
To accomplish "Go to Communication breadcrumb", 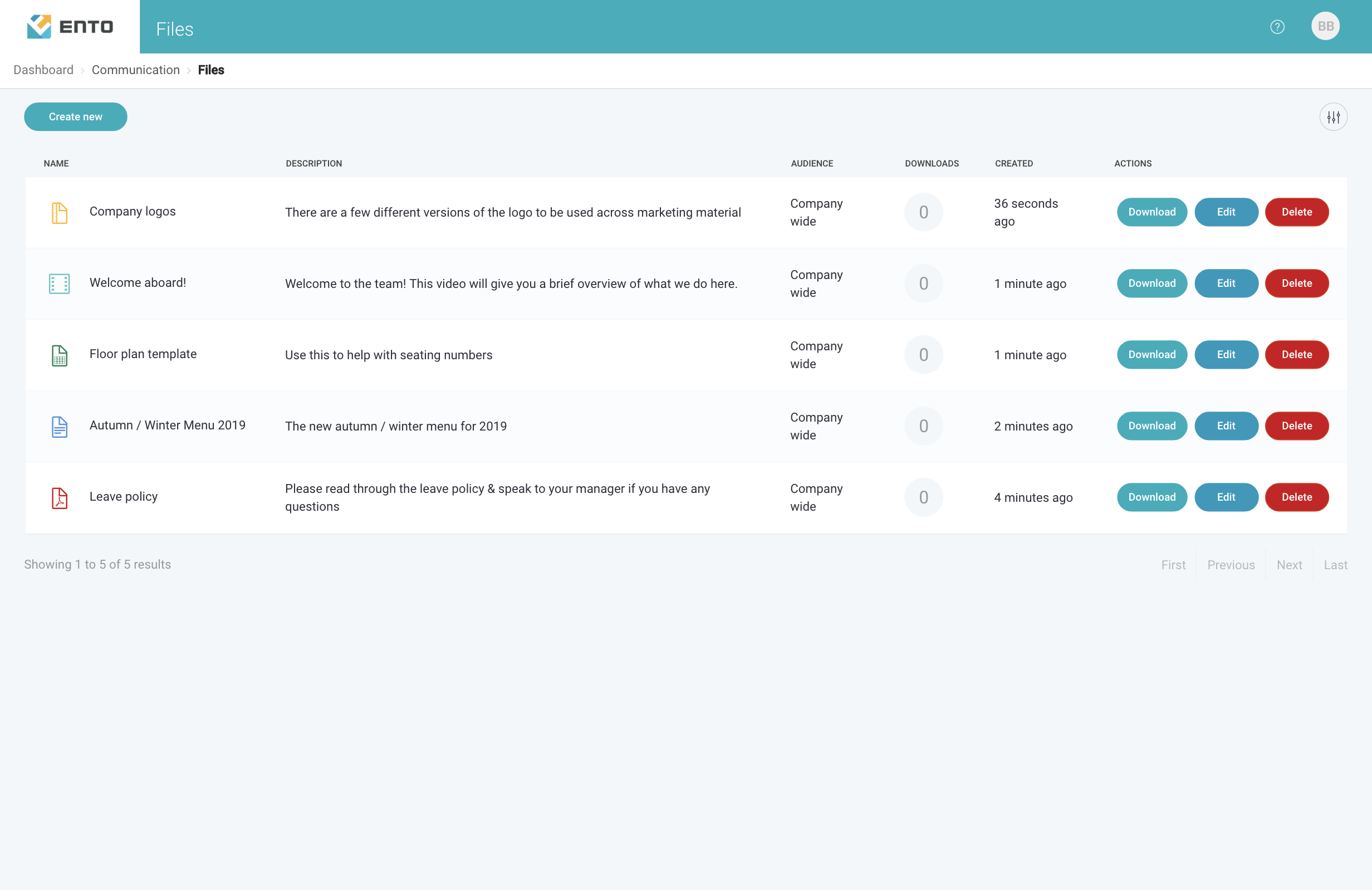I will 135,70.
